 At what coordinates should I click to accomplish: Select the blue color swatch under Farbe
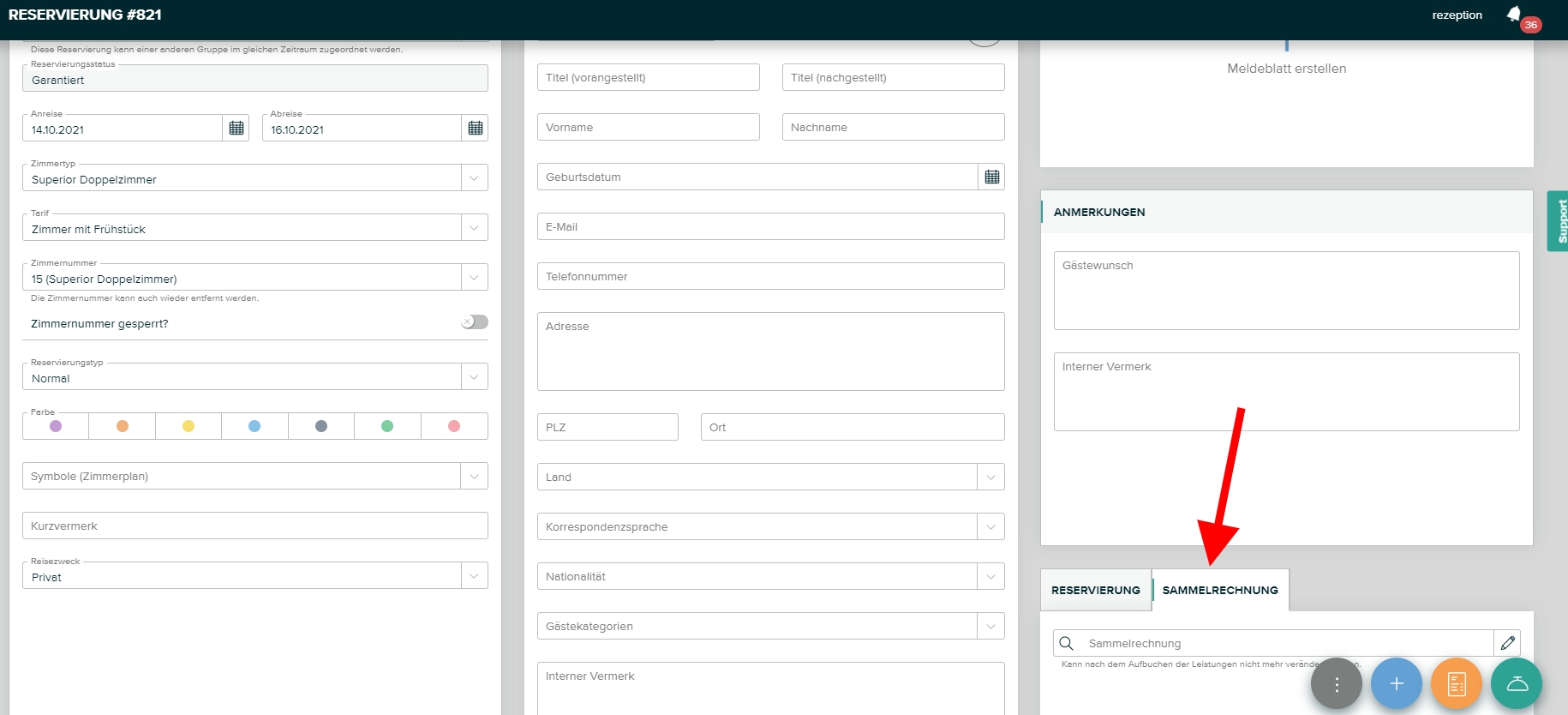[254, 426]
